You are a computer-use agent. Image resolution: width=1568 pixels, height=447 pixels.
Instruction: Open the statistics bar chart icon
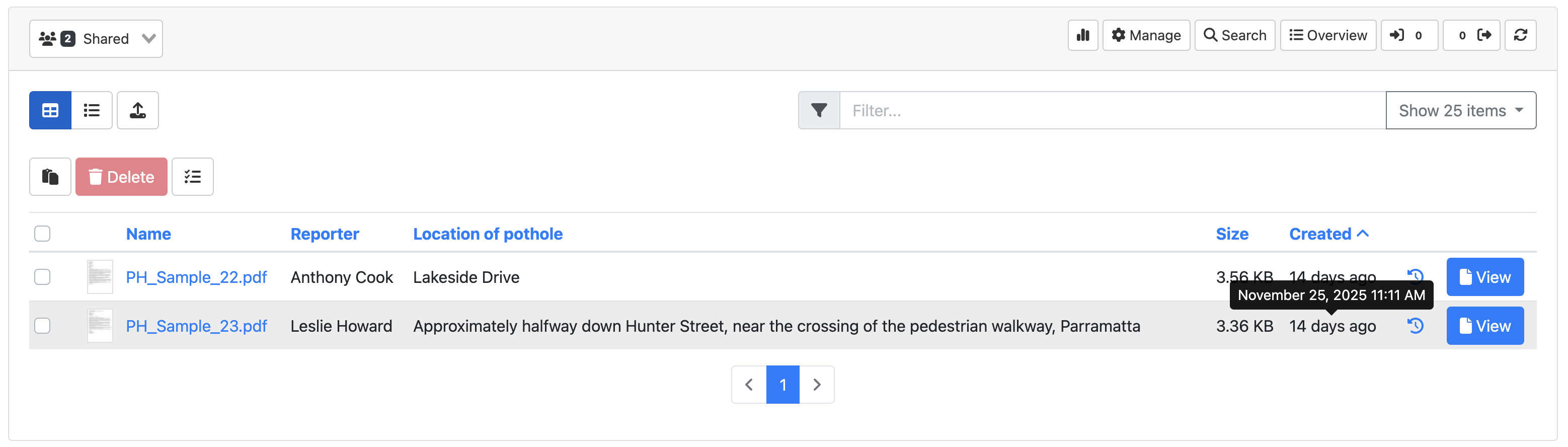(x=1082, y=35)
